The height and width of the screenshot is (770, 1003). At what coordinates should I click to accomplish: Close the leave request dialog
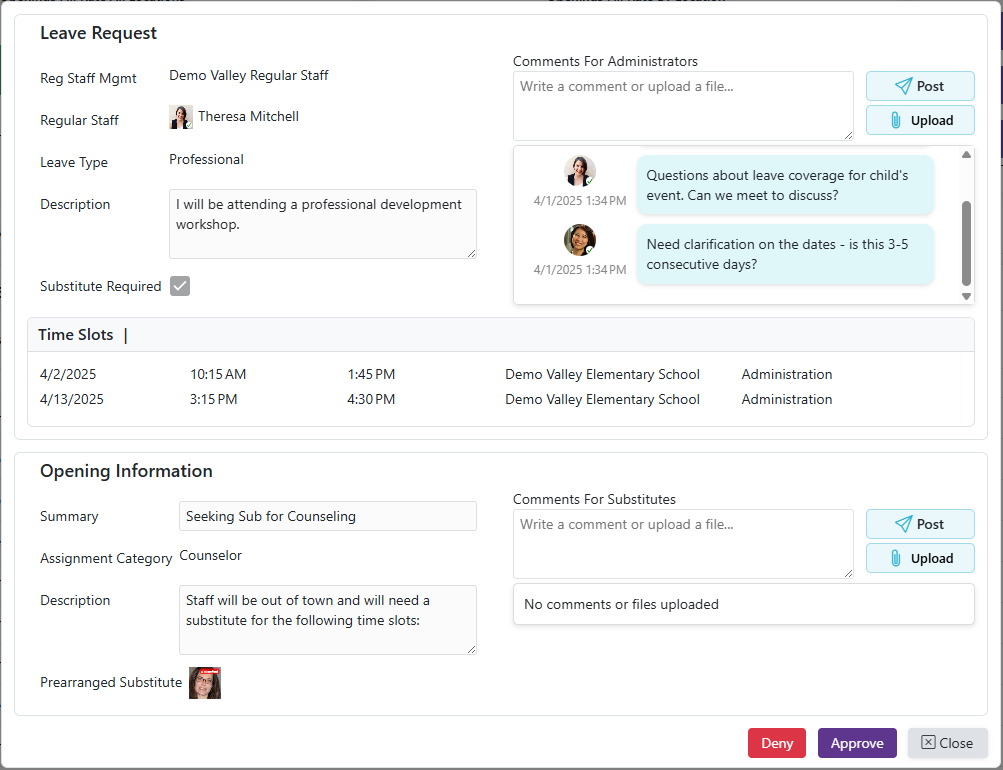point(947,743)
